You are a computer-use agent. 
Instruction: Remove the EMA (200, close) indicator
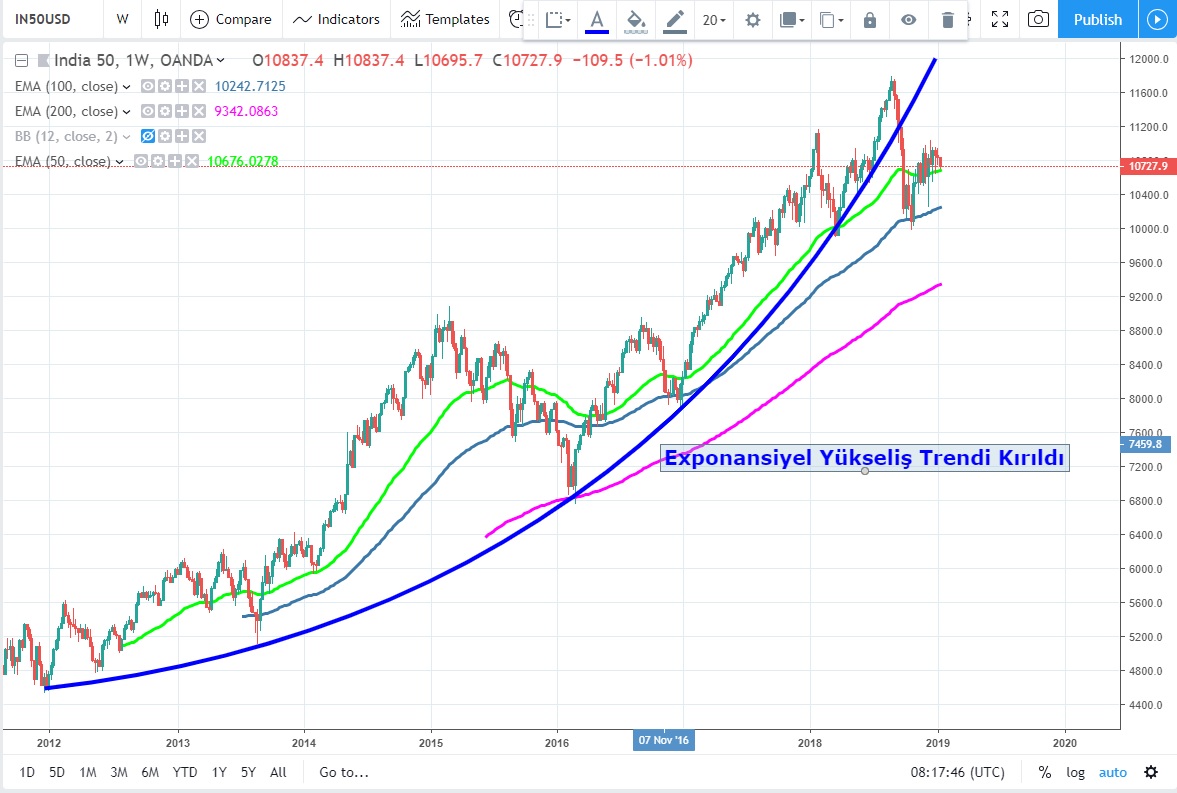pos(199,112)
